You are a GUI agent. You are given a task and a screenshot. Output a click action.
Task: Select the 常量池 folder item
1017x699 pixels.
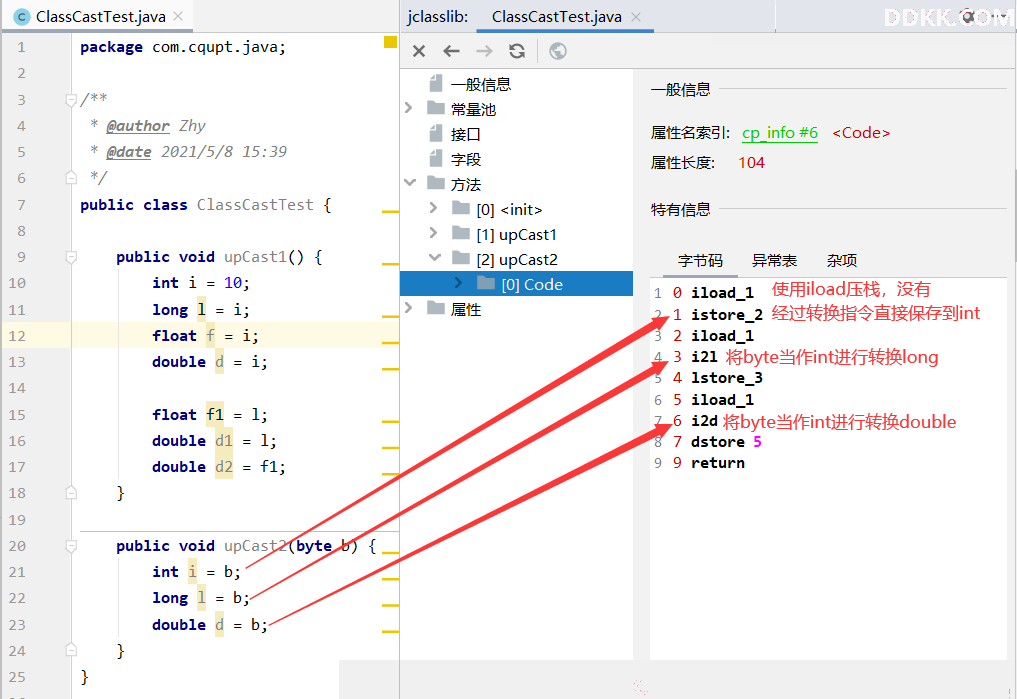(x=473, y=110)
